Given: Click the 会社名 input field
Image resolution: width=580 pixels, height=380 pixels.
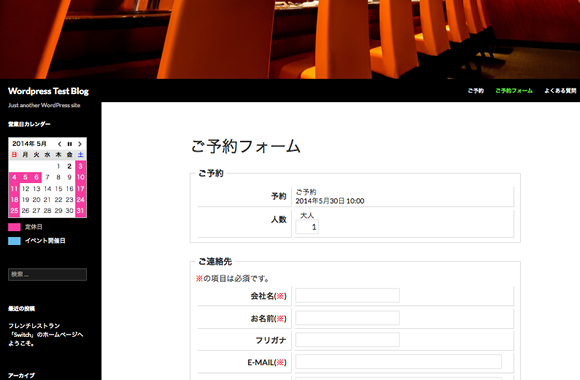Looking at the screenshot, I should [x=347, y=296].
